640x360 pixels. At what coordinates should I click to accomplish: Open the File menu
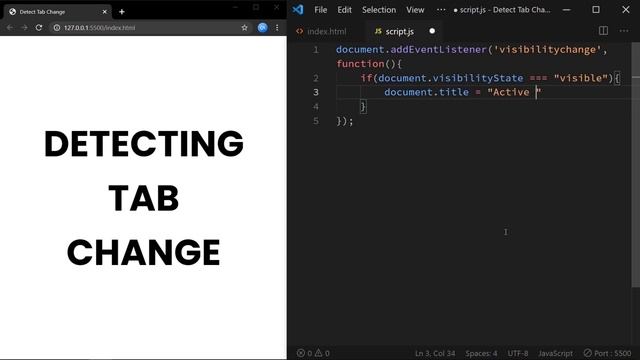click(x=320, y=10)
